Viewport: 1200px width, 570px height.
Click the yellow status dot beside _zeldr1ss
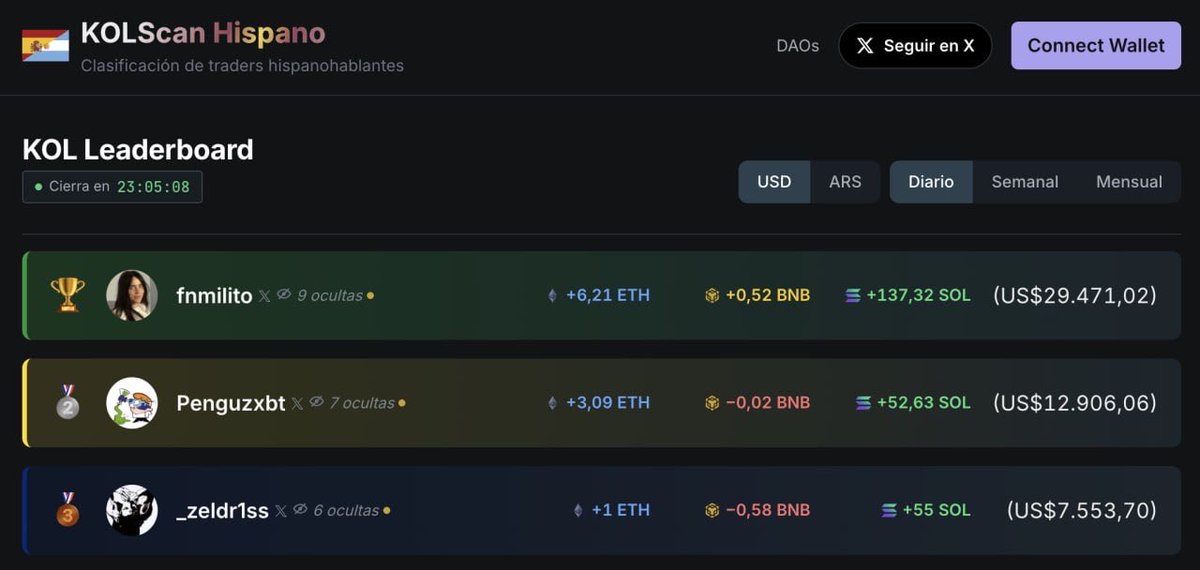(x=386, y=510)
